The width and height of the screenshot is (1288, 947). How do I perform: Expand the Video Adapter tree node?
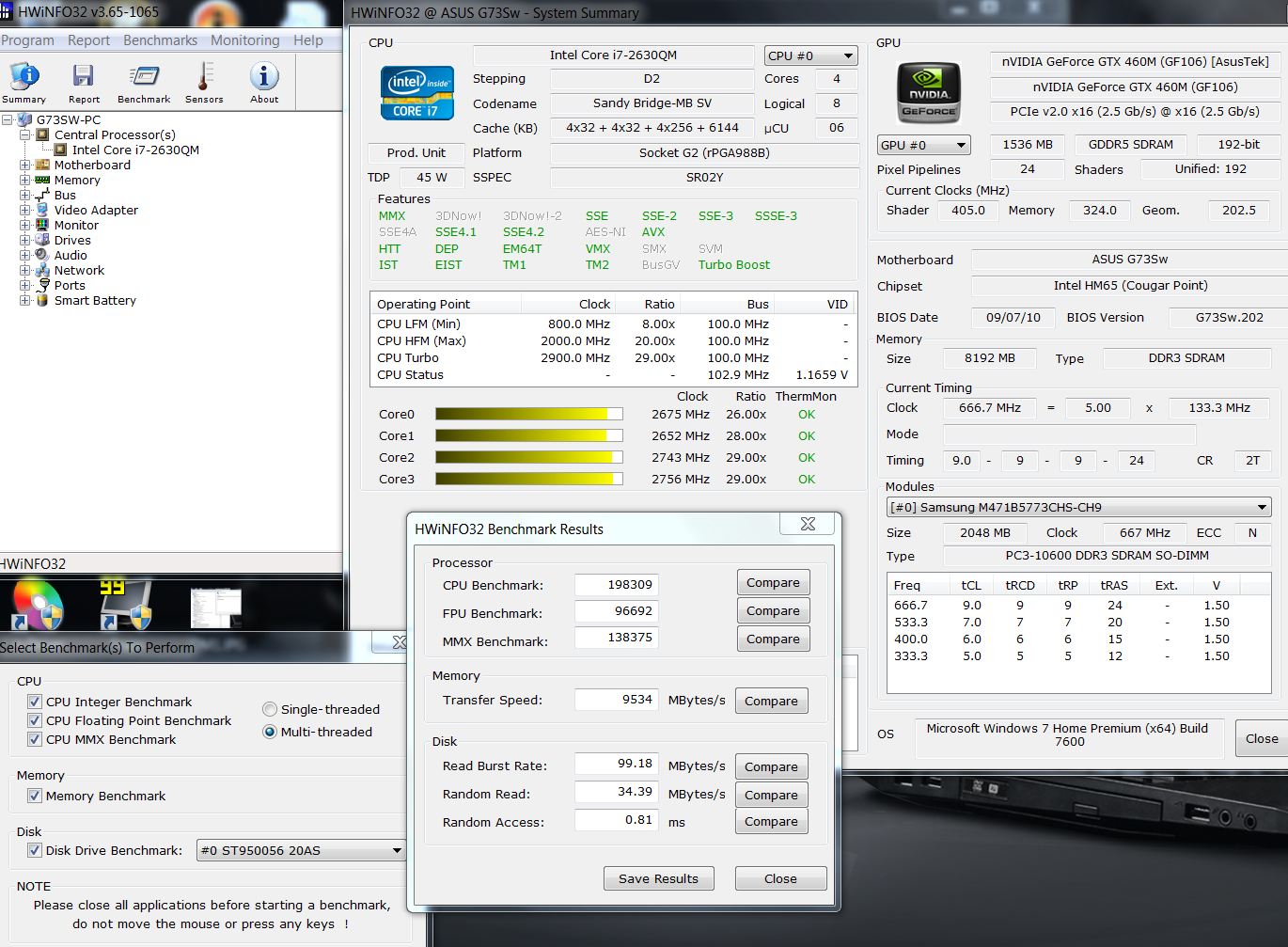[x=25, y=210]
